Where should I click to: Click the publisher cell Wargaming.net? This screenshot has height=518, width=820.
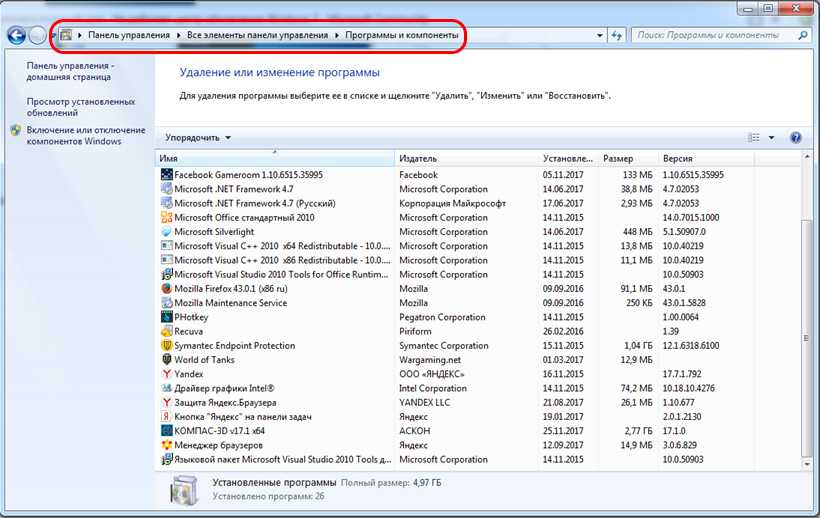(x=430, y=360)
